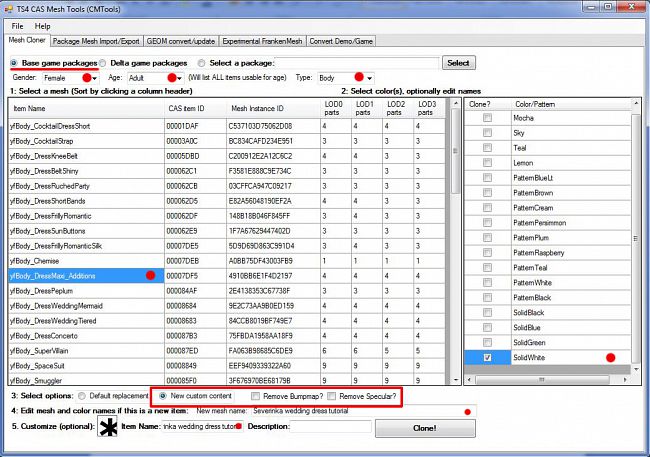
Task: Enable the Remove Bumpmap checkbox
Action: pyautogui.click(x=255, y=396)
